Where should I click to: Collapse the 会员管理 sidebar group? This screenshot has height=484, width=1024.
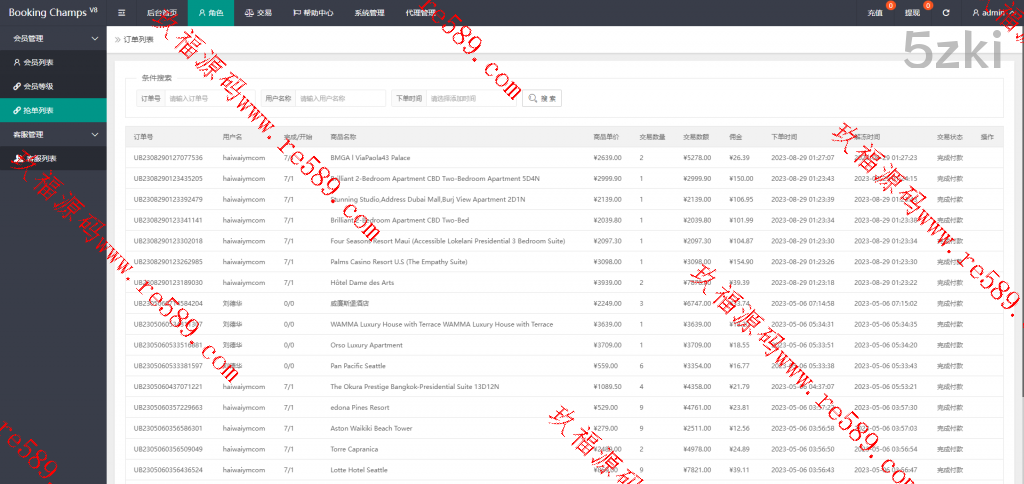(95, 38)
